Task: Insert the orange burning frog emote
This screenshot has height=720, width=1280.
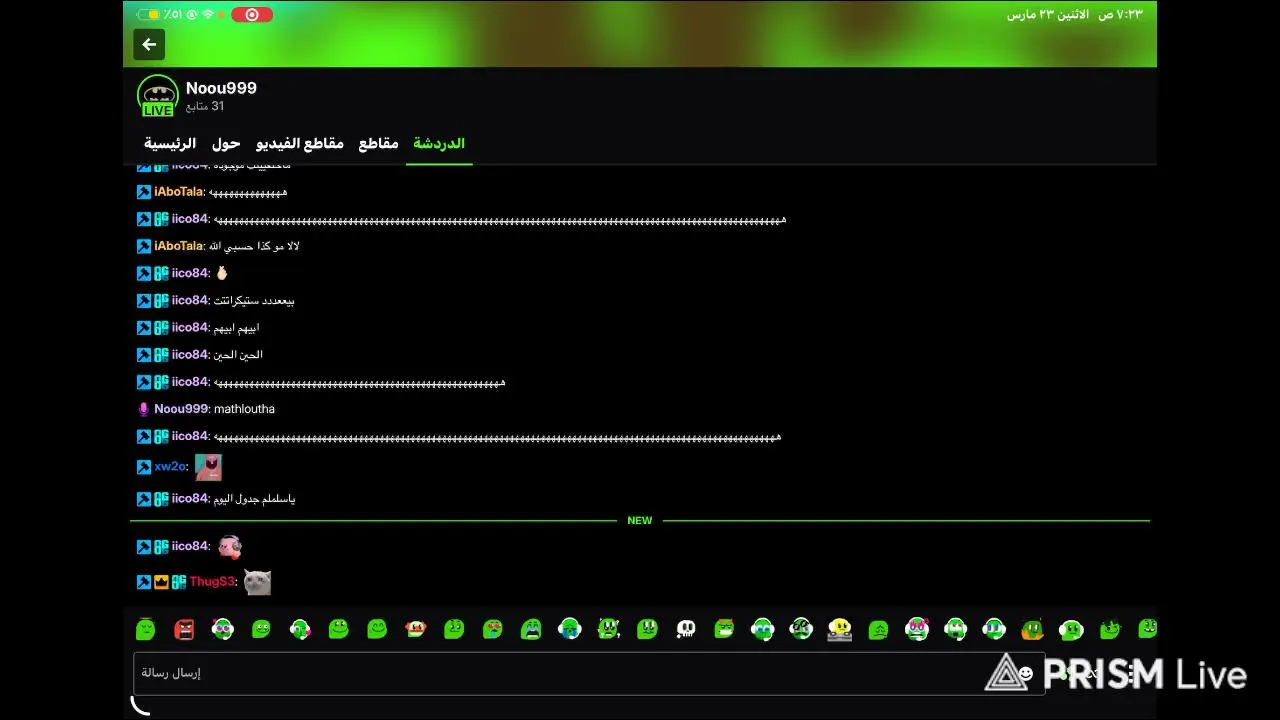Action: [x=1032, y=629]
